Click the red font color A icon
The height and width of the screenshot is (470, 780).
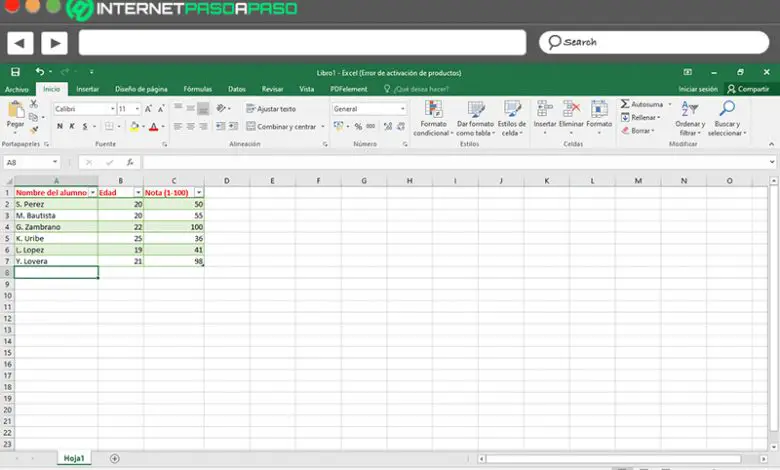tap(154, 126)
